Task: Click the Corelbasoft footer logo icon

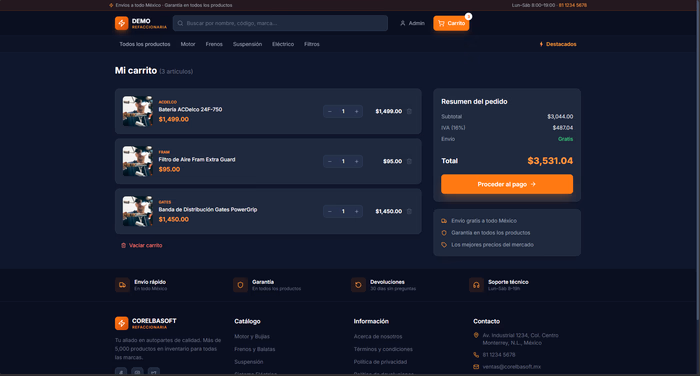Action: tap(121, 323)
